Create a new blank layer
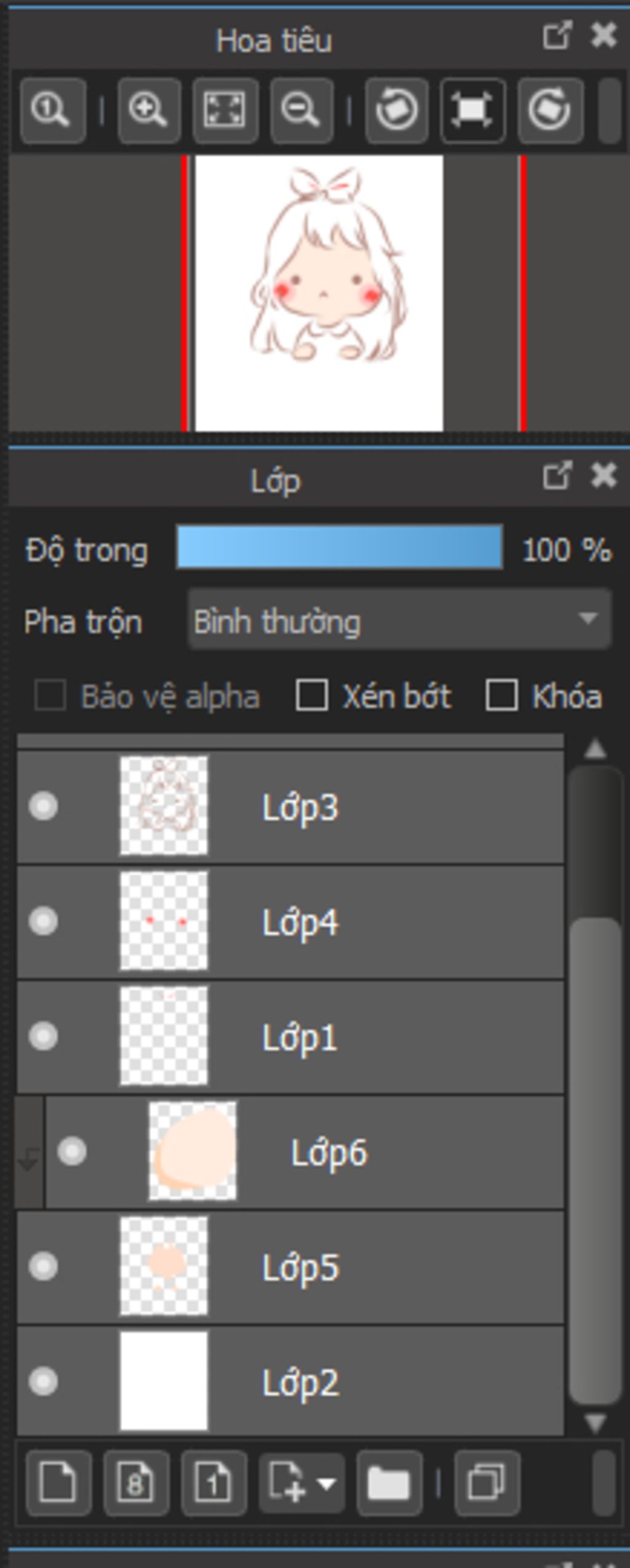This screenshot has height=1568, width=630. point(58,1483)
